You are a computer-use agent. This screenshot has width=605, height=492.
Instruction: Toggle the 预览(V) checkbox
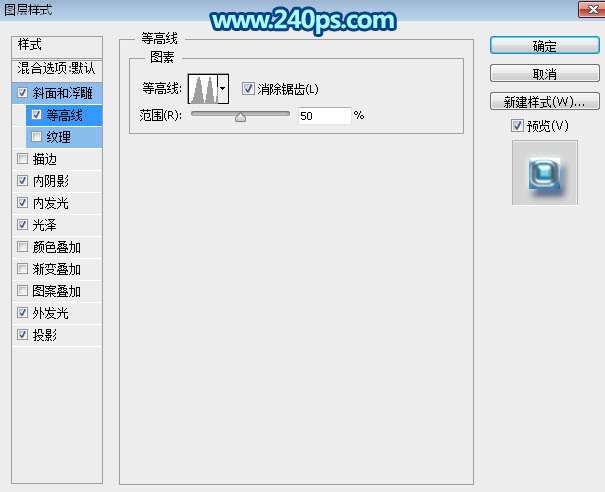click(517, 126)
